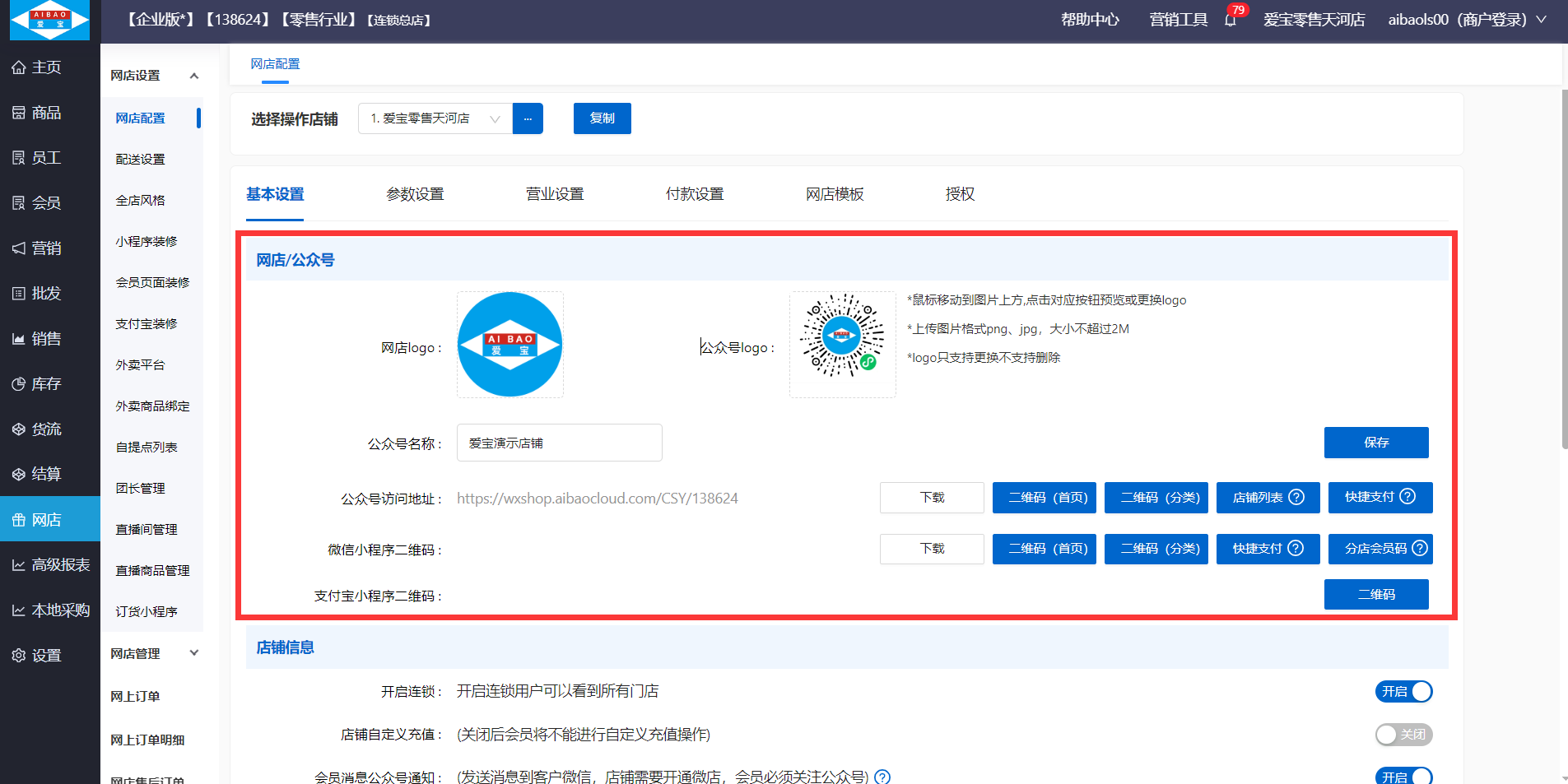1568x784 pixels.
Task: Open the aibaols00 account dropdown
Action: (x=1467, y=20)
